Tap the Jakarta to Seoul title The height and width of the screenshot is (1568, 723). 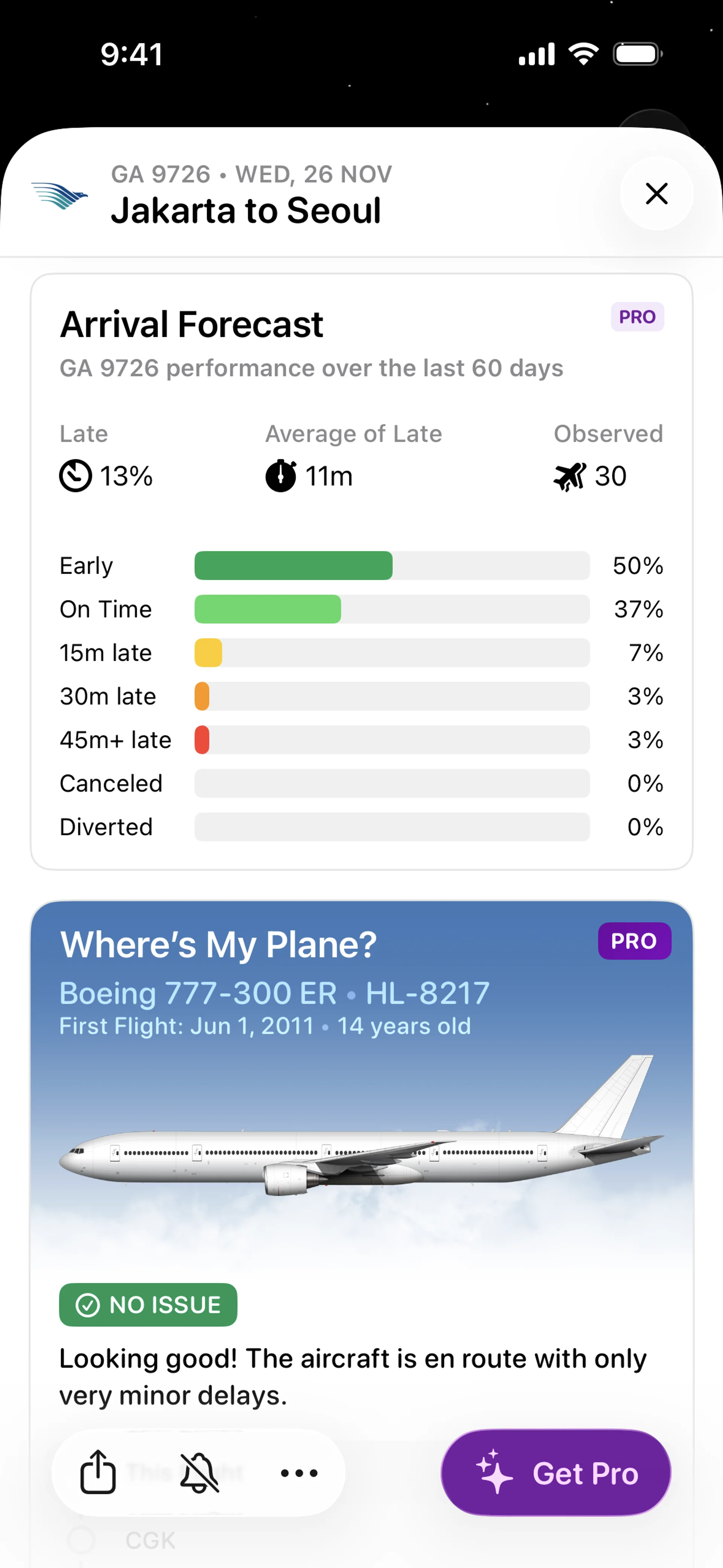[x=246, y=211]
